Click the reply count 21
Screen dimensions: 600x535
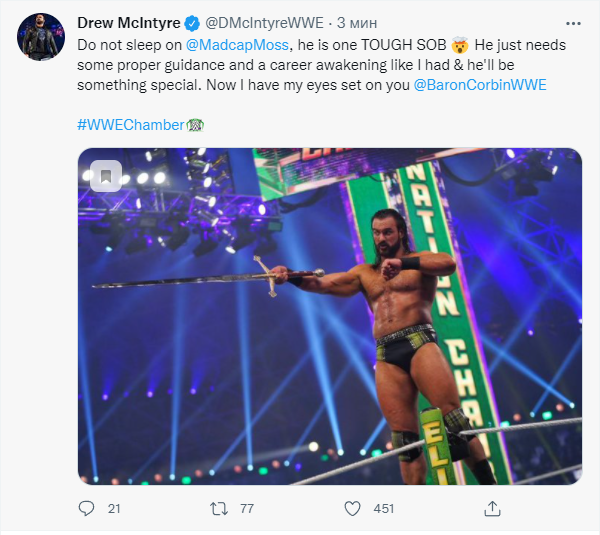[x=113, y=509]
